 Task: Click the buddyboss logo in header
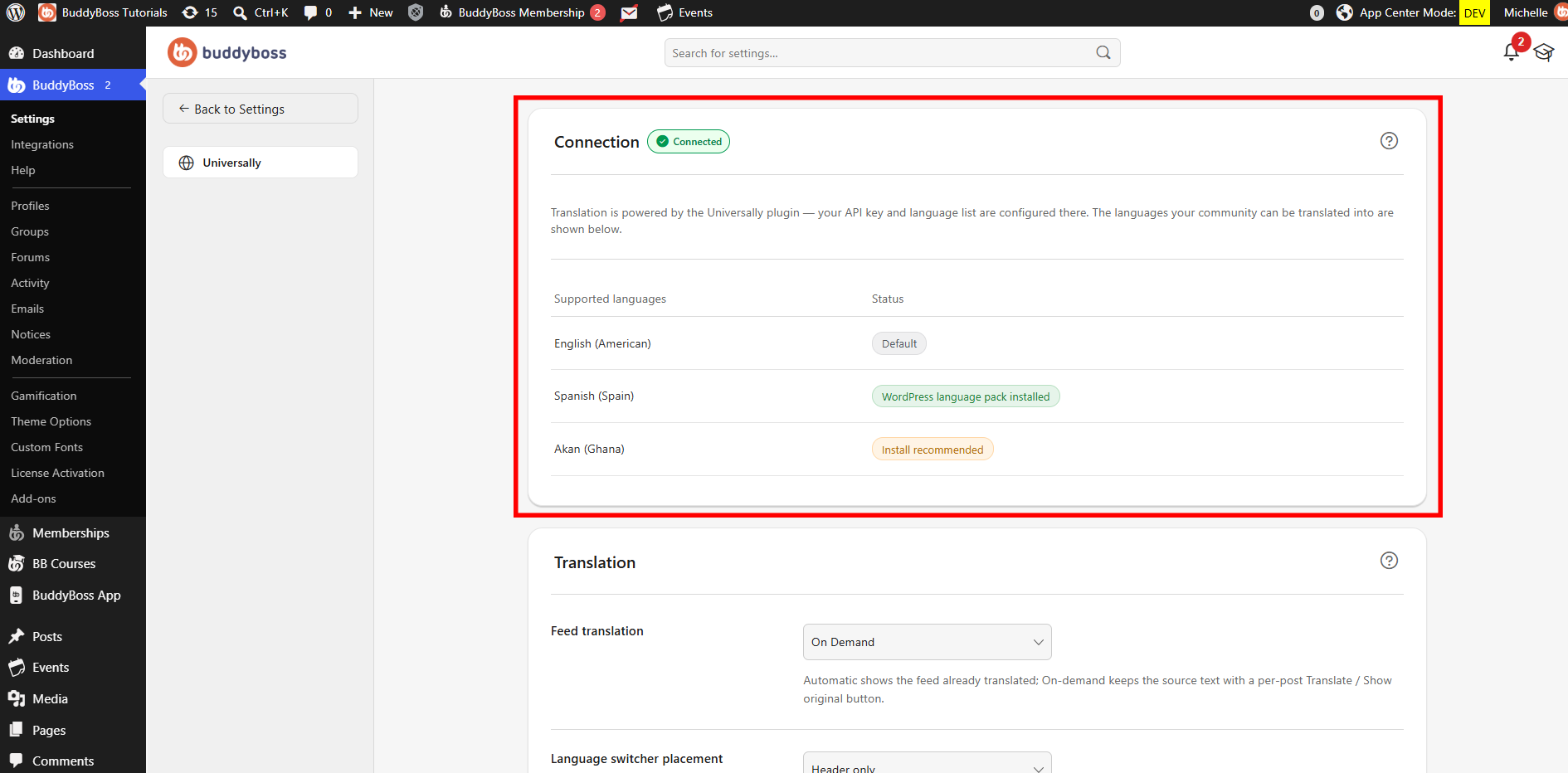pos(227,52)
